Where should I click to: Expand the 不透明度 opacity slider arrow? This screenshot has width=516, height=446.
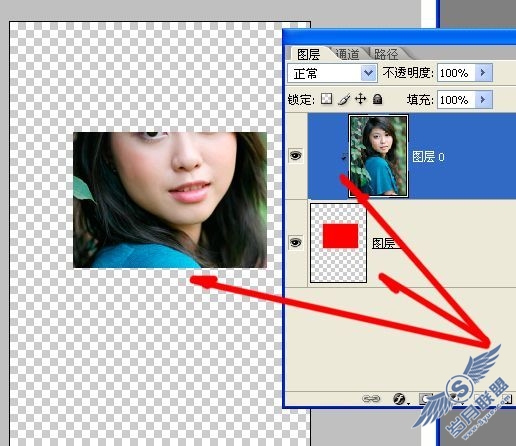pyautogui.click(x=483, y=72)
